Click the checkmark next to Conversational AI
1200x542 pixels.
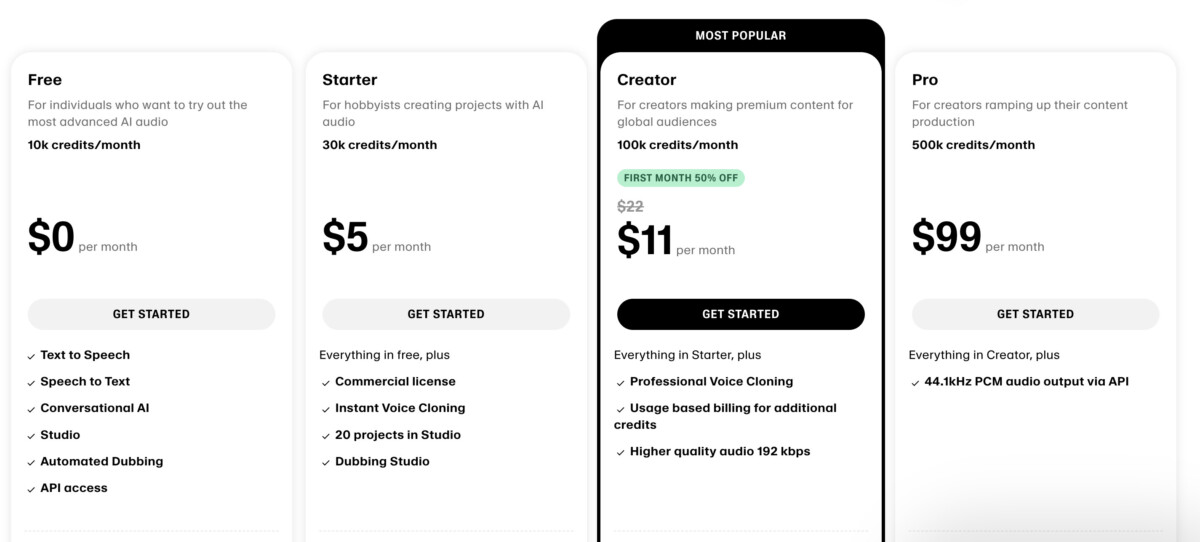[x=31, y=409]
